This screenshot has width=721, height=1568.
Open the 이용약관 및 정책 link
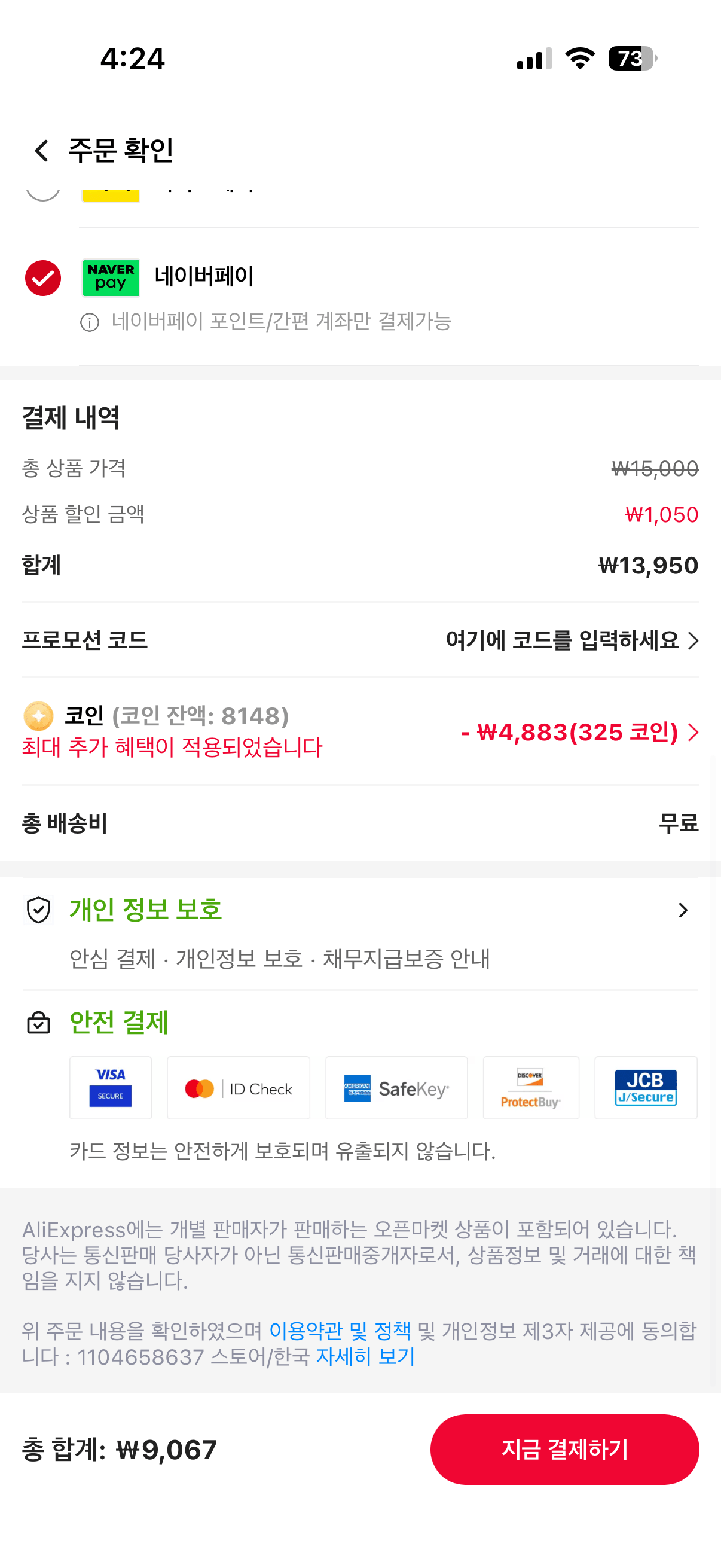pos(340,1331)
